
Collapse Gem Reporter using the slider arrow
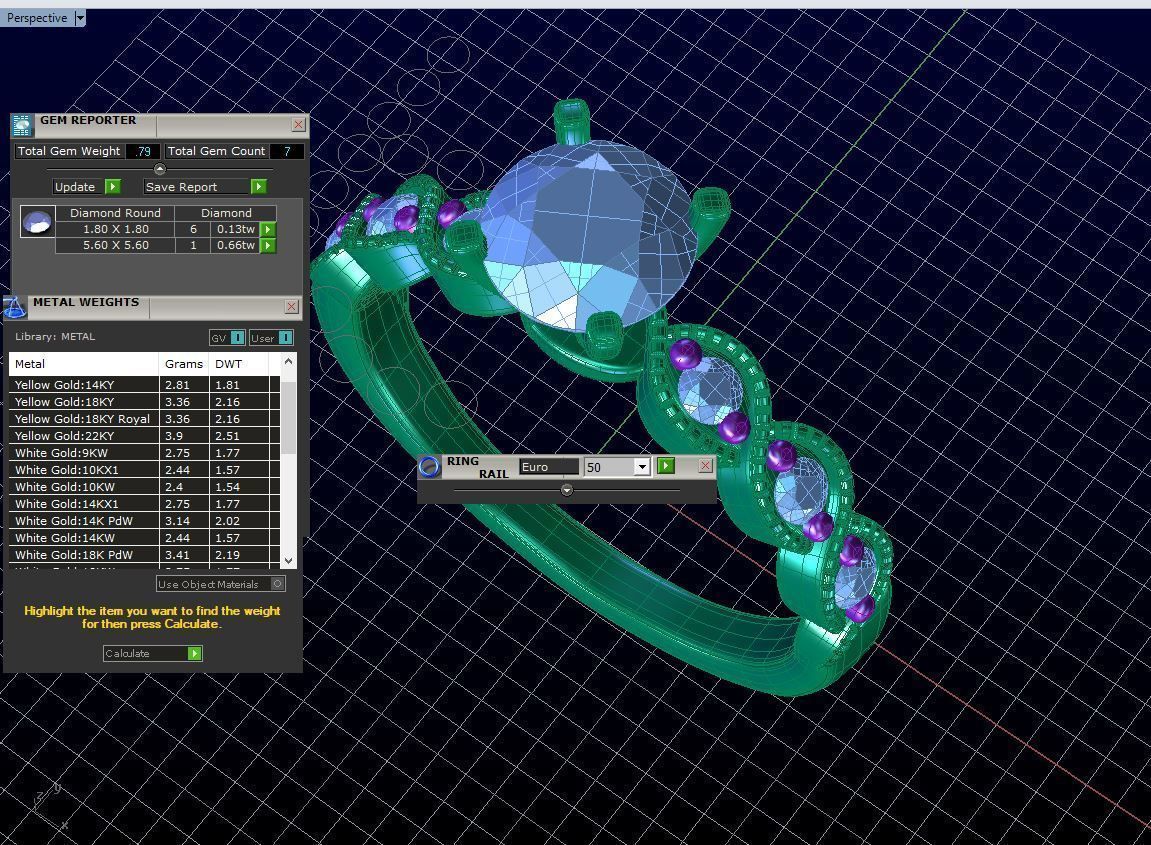coord(159,169)
